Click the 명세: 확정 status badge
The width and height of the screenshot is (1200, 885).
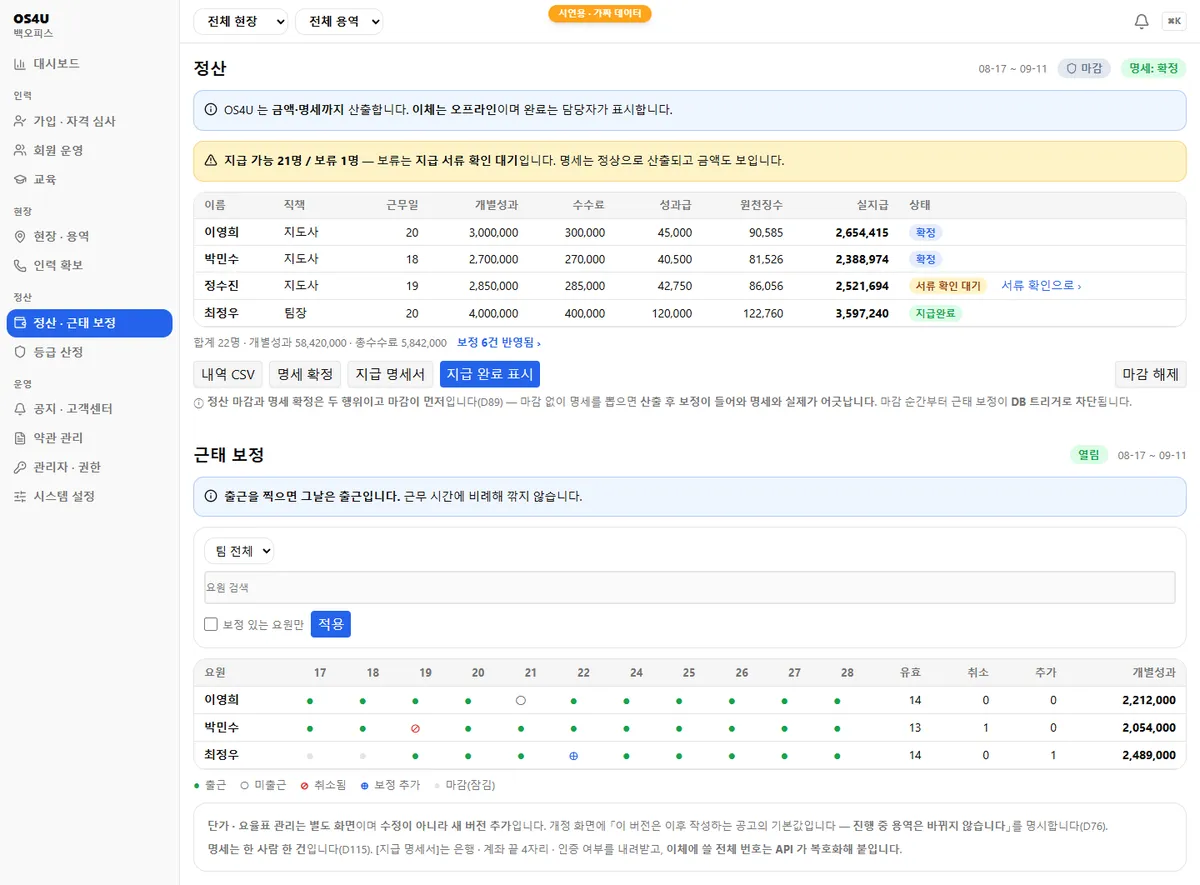tap(1153, 69)
